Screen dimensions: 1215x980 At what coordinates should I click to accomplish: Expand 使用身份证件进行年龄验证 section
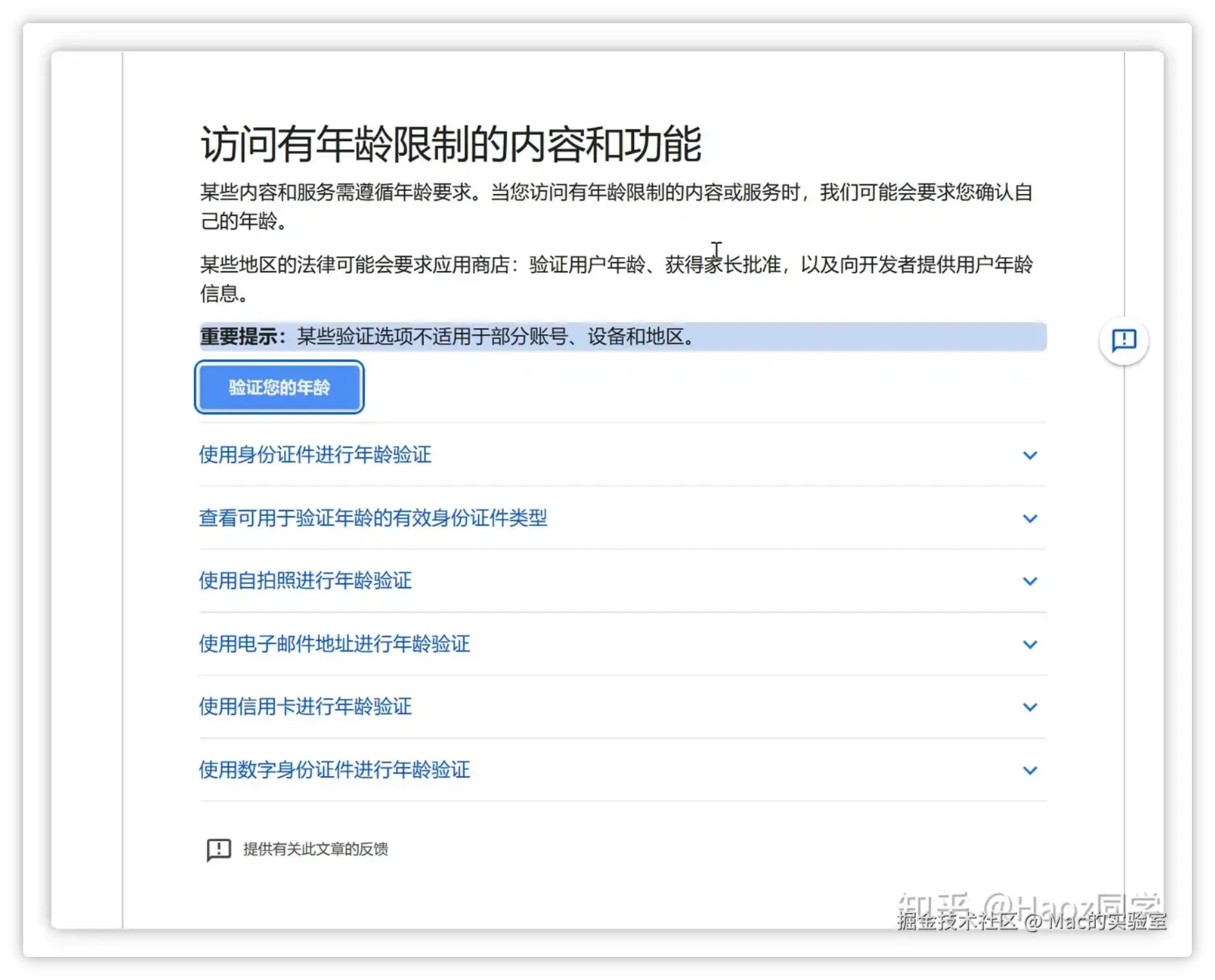click(623, 455)
